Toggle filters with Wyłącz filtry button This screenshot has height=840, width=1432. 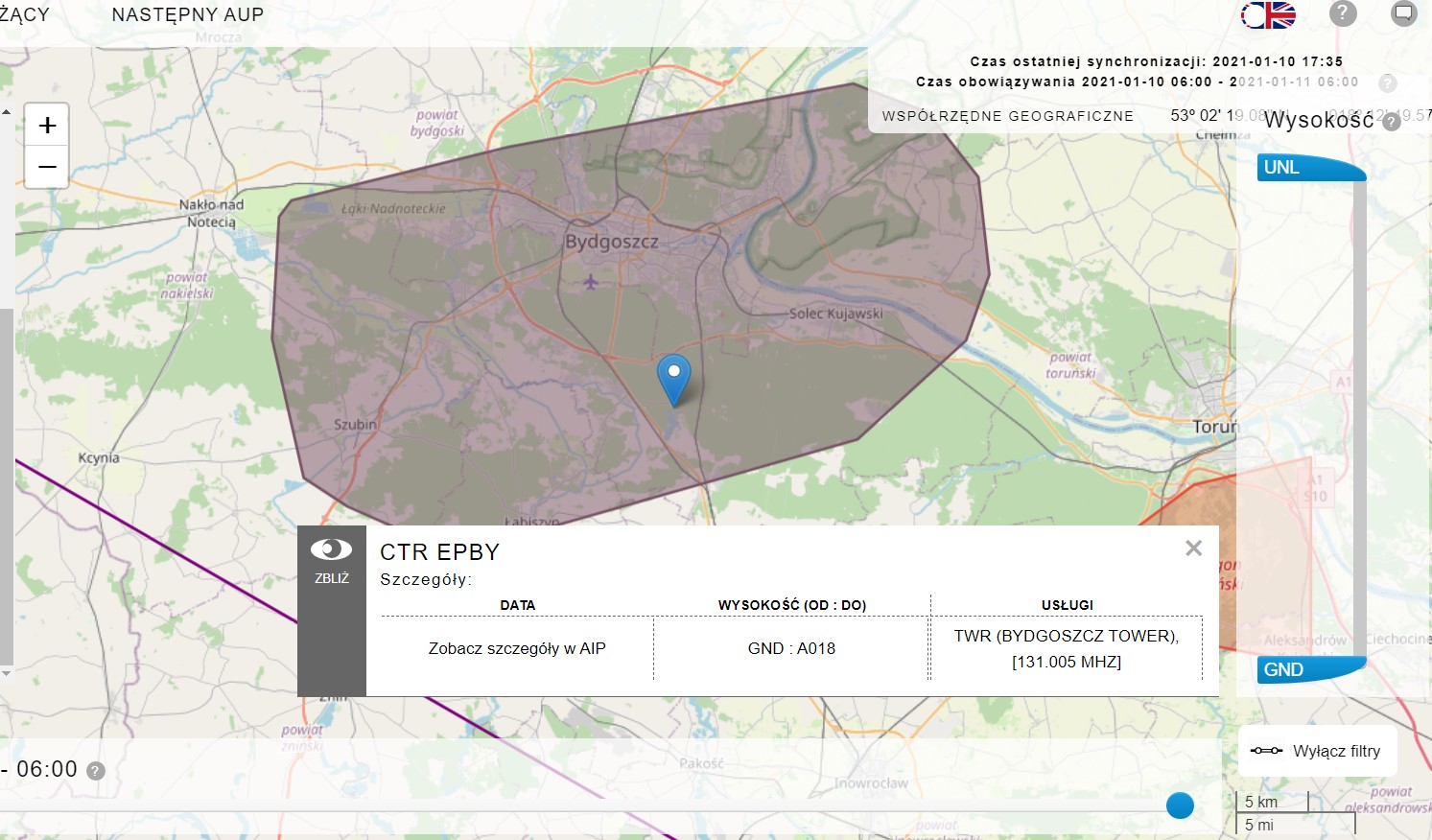(x=1318, y=751)
